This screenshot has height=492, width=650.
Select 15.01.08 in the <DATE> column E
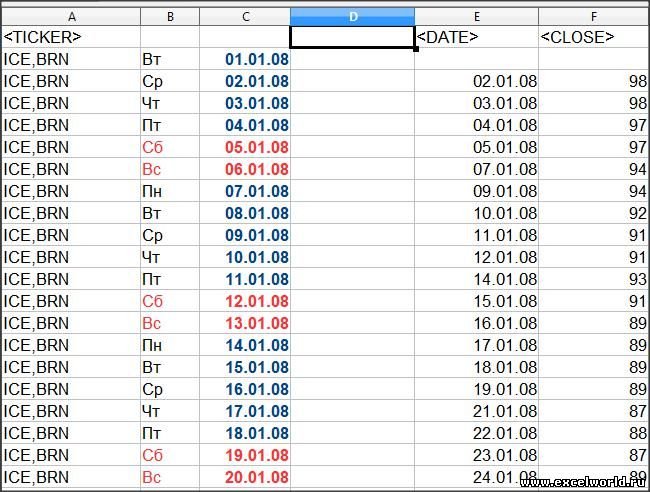[x=476, y=301]
